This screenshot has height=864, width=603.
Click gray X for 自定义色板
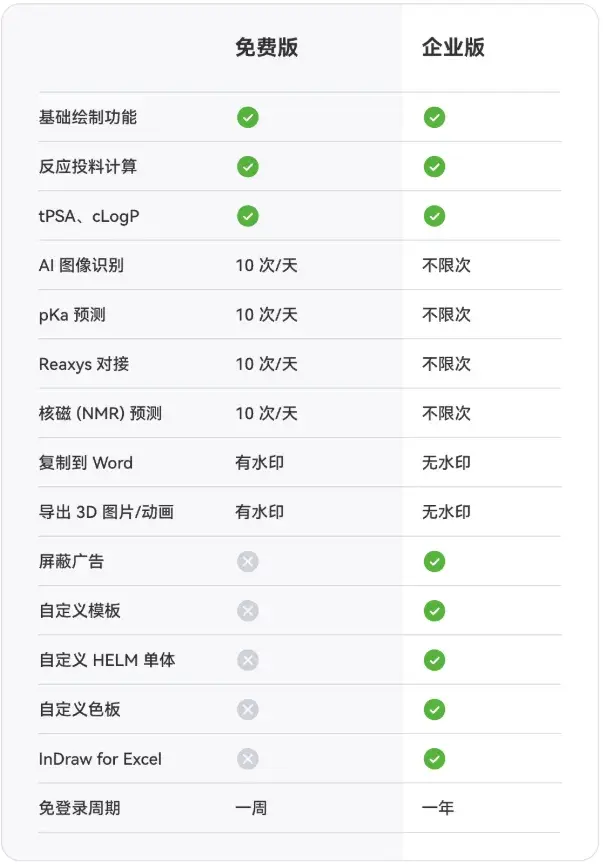coord(248,709)
